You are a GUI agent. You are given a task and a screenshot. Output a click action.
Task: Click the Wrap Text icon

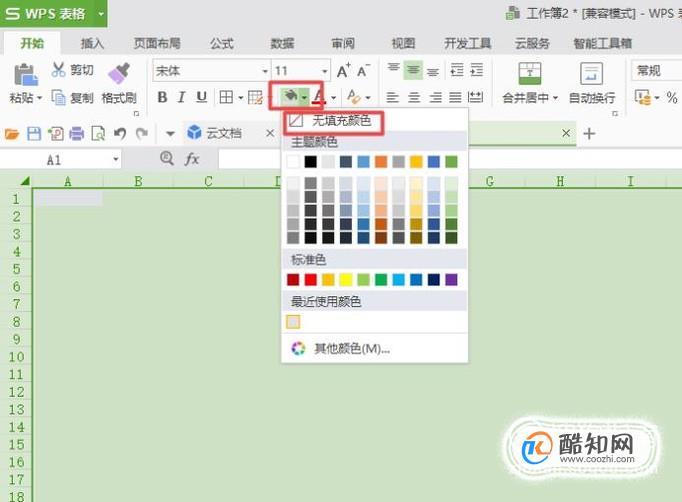(x=592, y=73)
